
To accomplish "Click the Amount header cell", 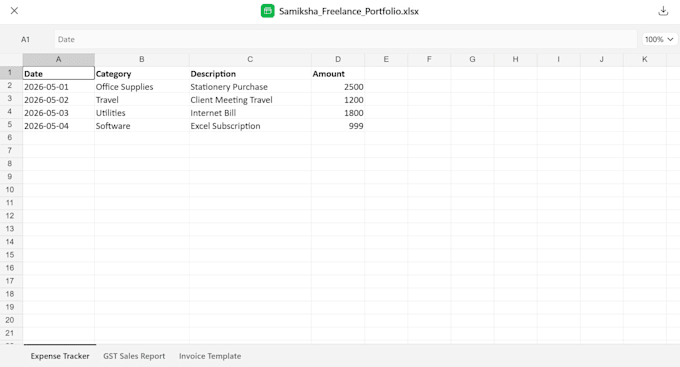I will [338, 73].
